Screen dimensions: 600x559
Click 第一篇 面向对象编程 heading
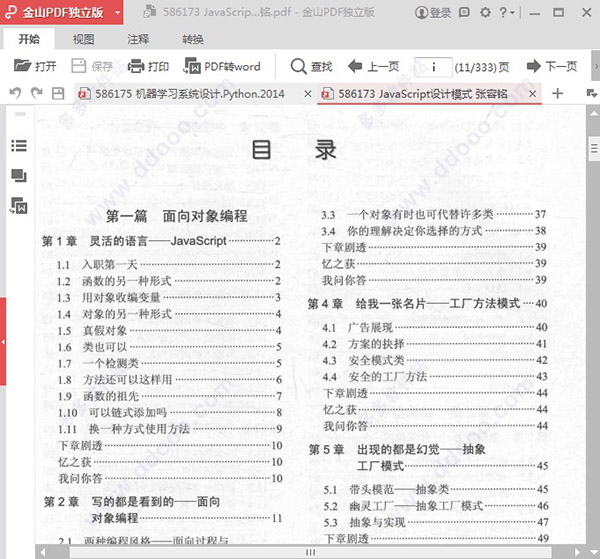pyautogui.click(x=176, y=216)
